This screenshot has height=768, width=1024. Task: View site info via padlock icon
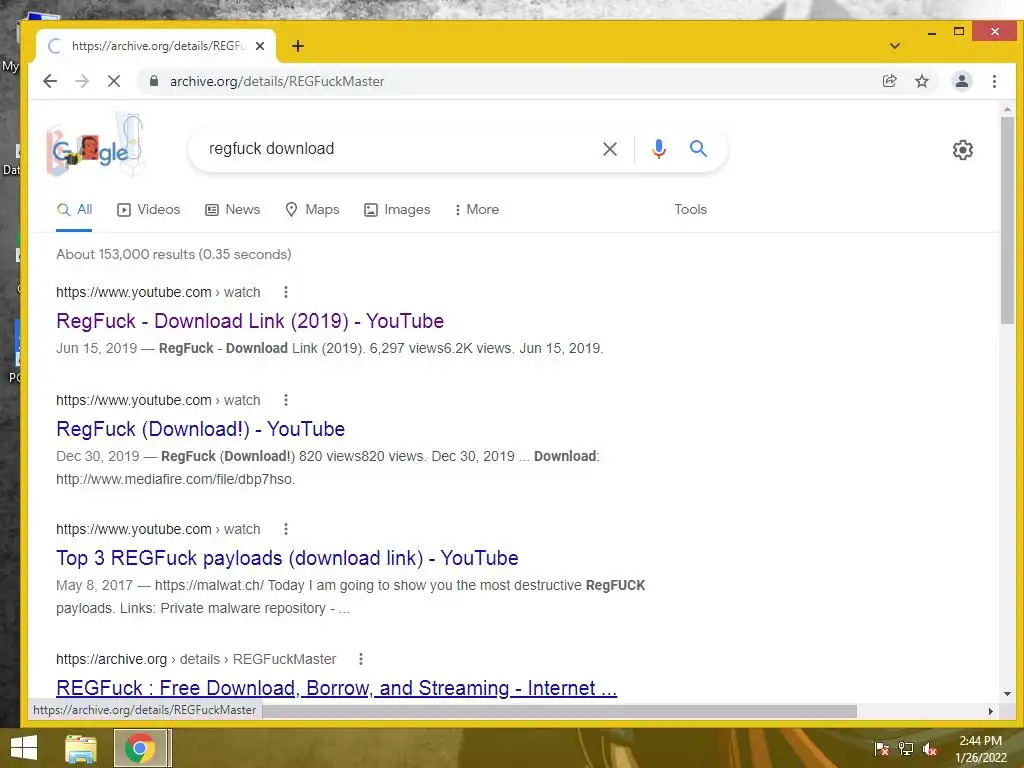[154, 81]
